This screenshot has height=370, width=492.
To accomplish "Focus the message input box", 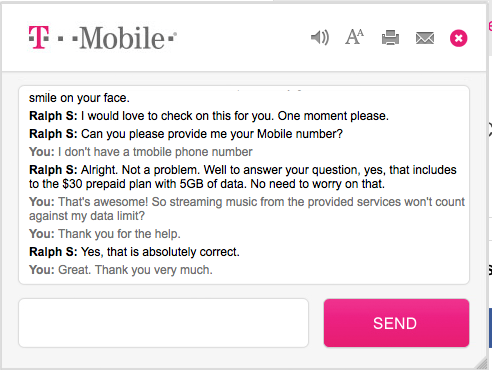I will pos(163,323).
